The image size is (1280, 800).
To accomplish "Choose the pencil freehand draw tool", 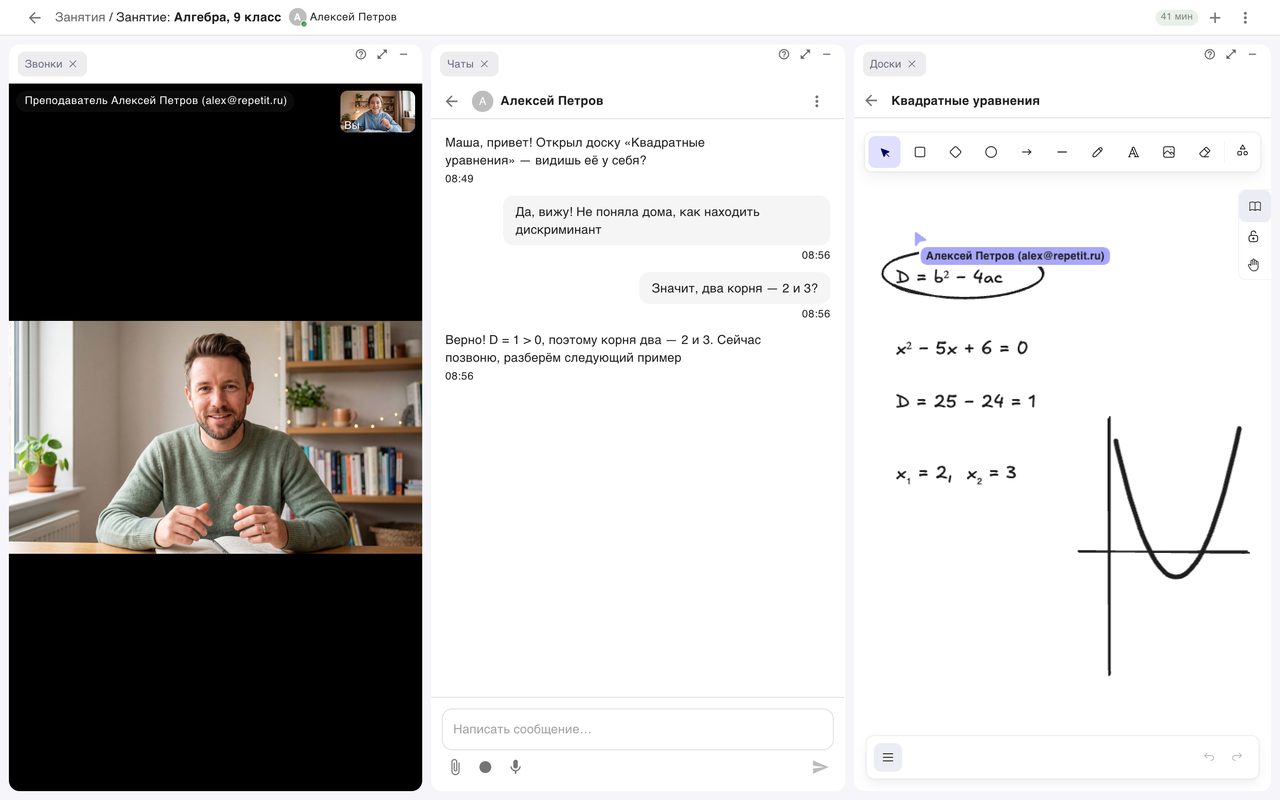I will pos(1097,152).
